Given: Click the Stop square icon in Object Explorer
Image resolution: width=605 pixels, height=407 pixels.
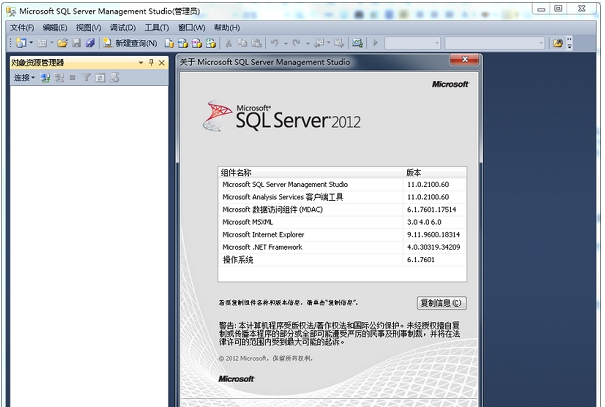Looking at the screenshot, I should pyautogui.click(x=73, y=78).
